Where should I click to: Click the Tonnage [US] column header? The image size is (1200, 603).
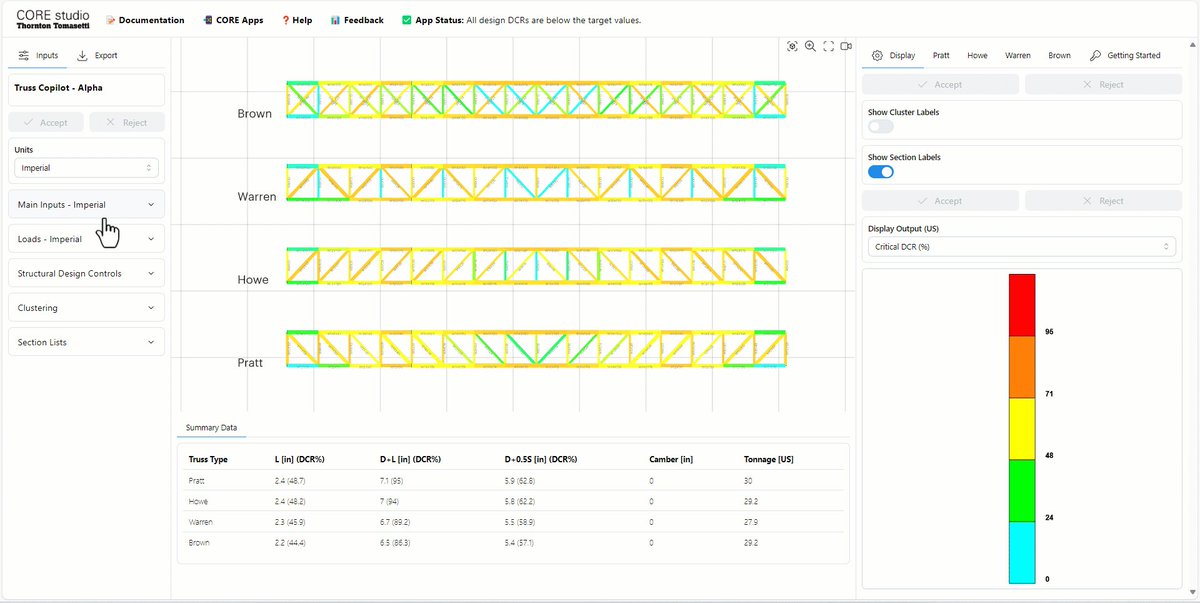[x=768, y=459]
